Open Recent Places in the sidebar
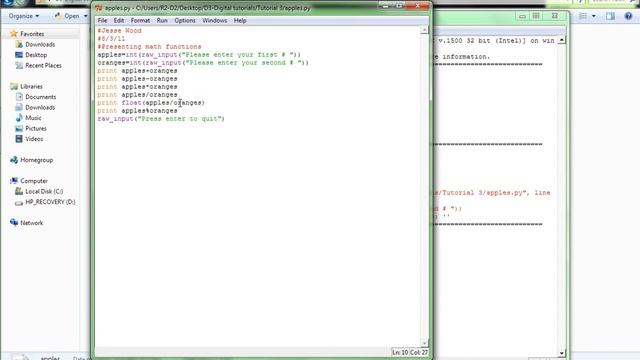This screenshot has width=640, height=360. point(43,65)
